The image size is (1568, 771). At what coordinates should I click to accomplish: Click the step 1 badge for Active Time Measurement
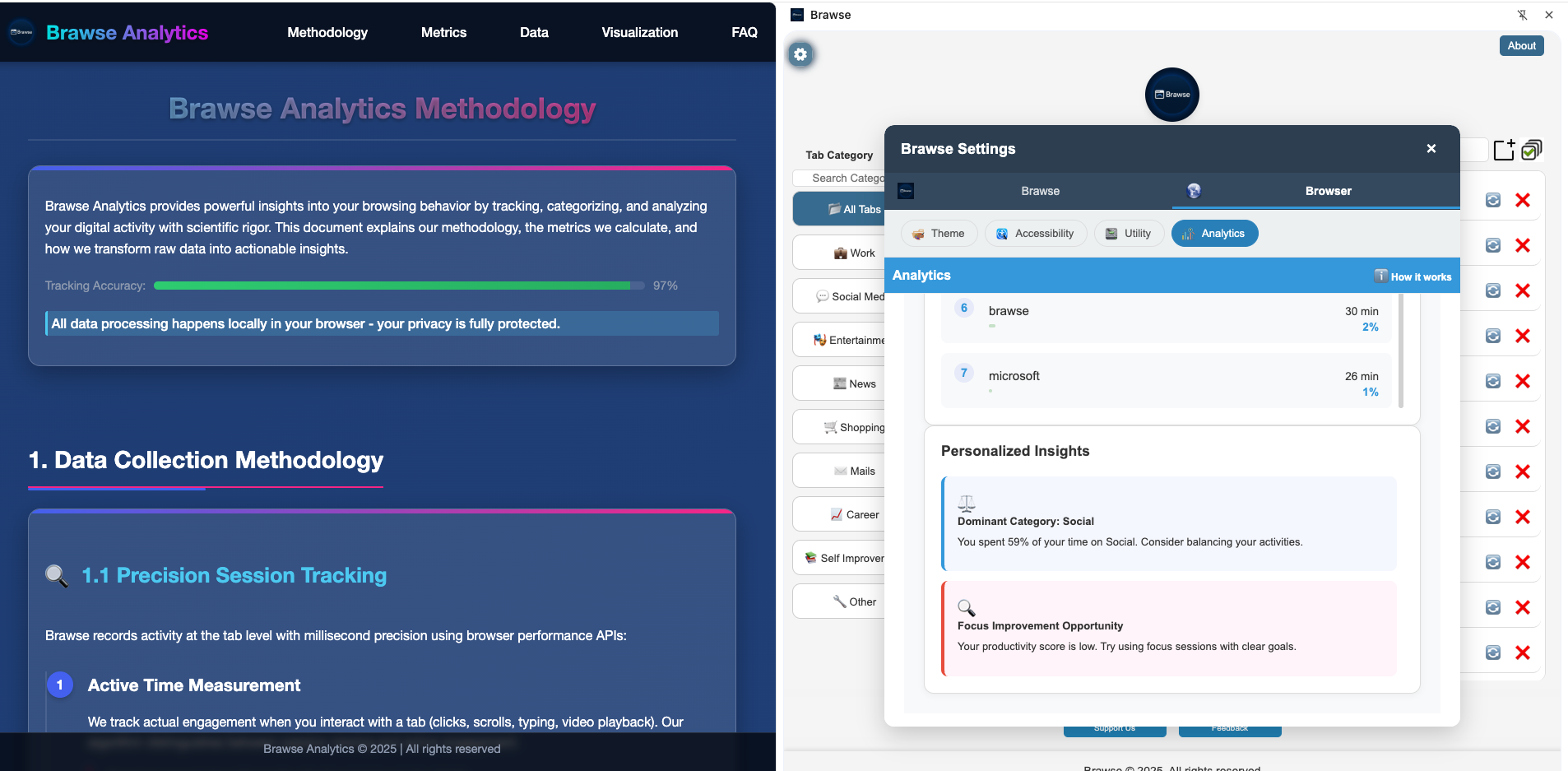pos(60,685)
